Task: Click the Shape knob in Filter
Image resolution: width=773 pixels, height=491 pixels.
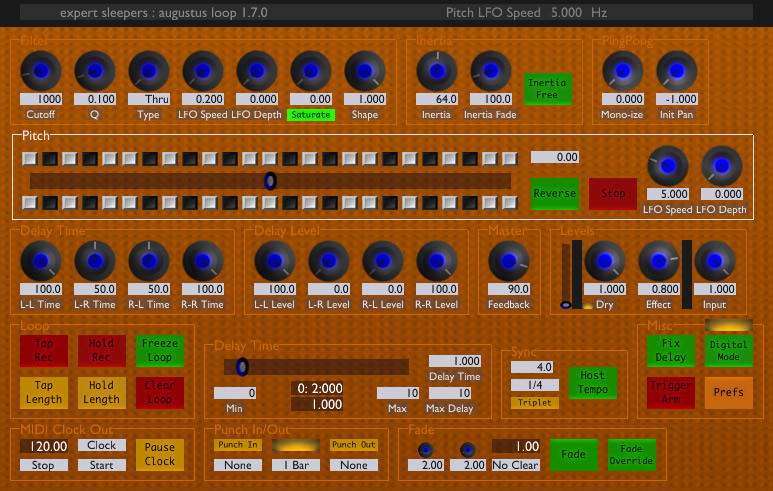Action: 365,71
